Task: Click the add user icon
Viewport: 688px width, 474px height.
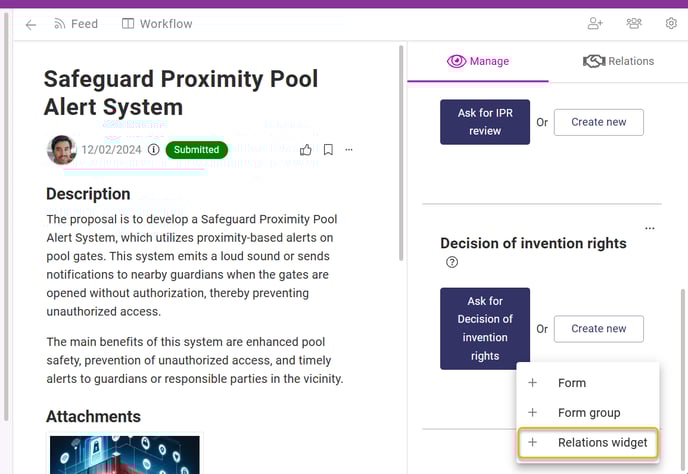Action: (x=595, y=23)
